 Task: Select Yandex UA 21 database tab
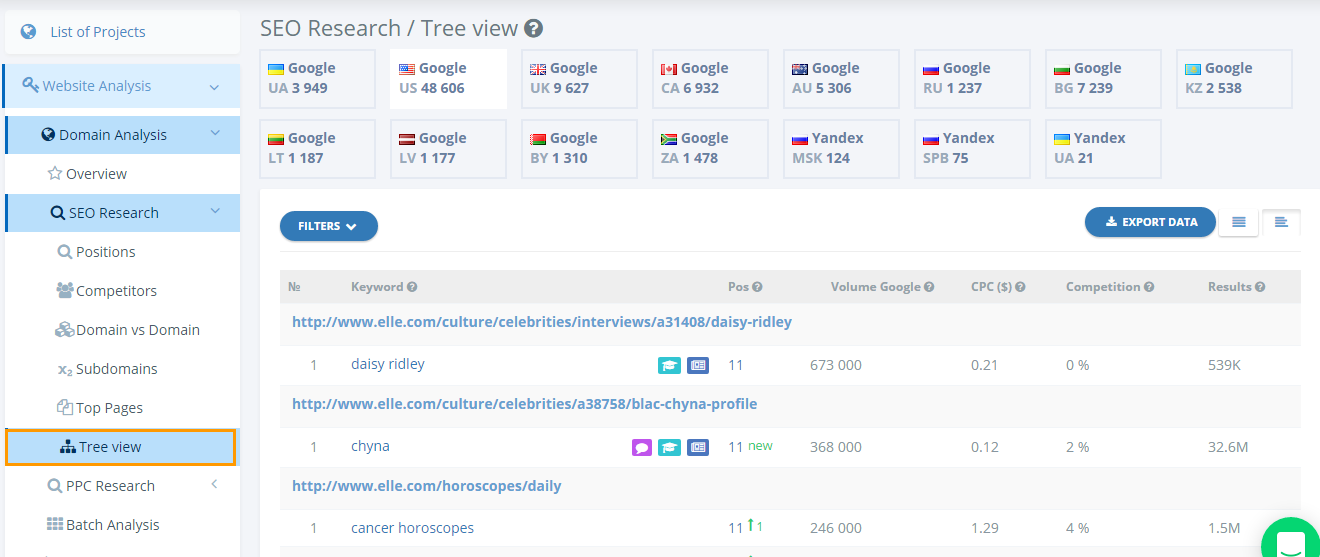click(x=1103, y=149)
